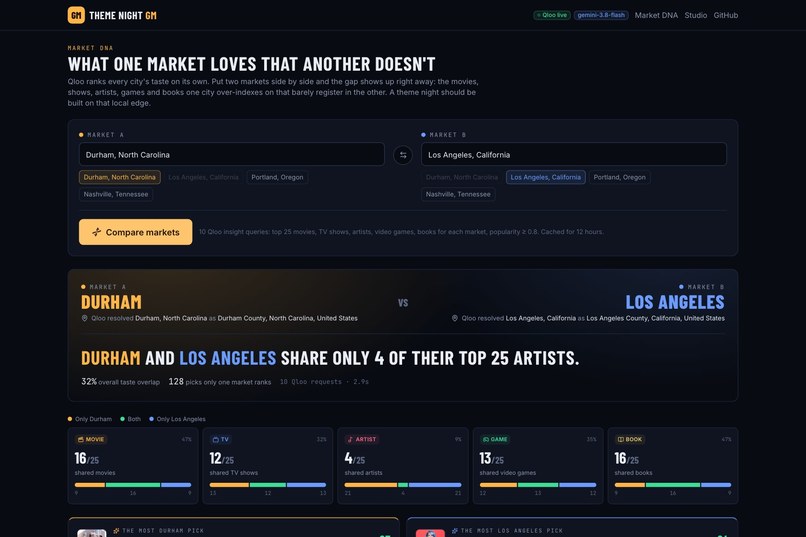Open the Studio nav item
806x537 pixels.
click(x=695, y=15)
